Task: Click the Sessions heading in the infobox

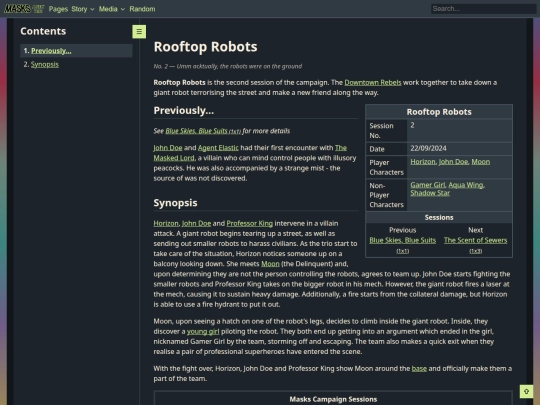Action: pos(439,217)
